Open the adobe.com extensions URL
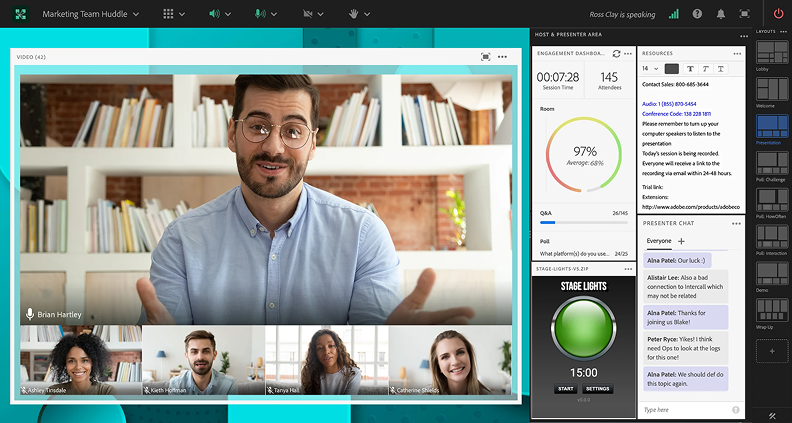This screenshot has height=423, width=792. click(x=691, y=207)
